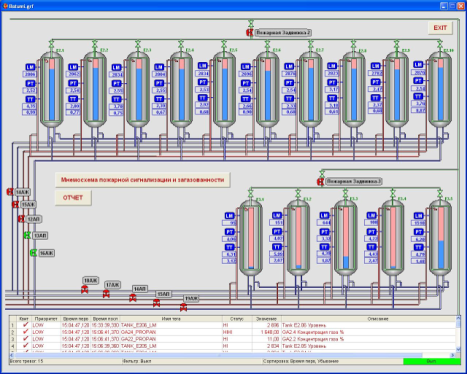Select the LM level sensor badge of tank E2.1
Viewport: 467px width, 374px height.
[30, 67]
